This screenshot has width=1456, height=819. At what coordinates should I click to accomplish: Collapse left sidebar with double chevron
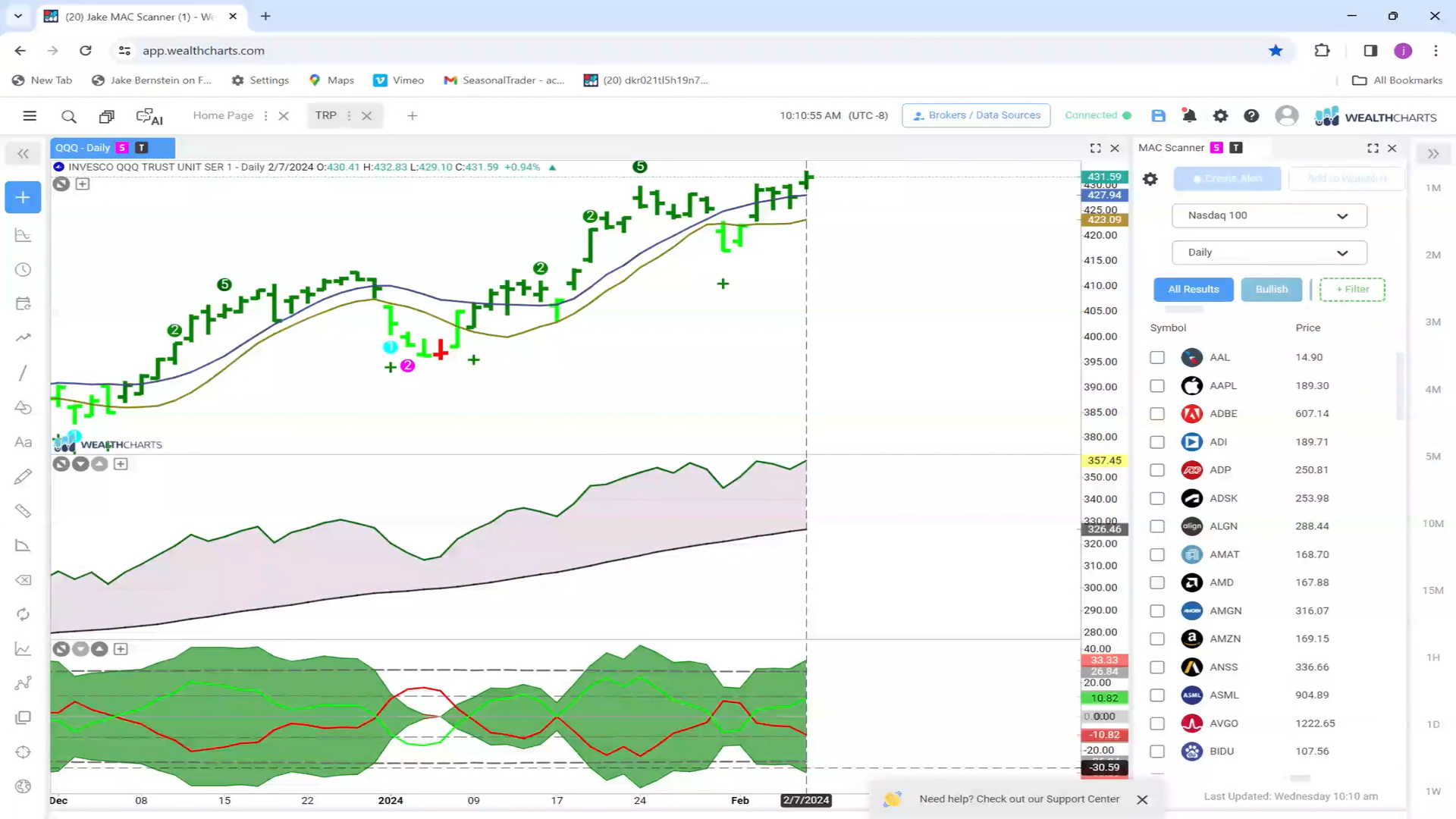point(23,154)
